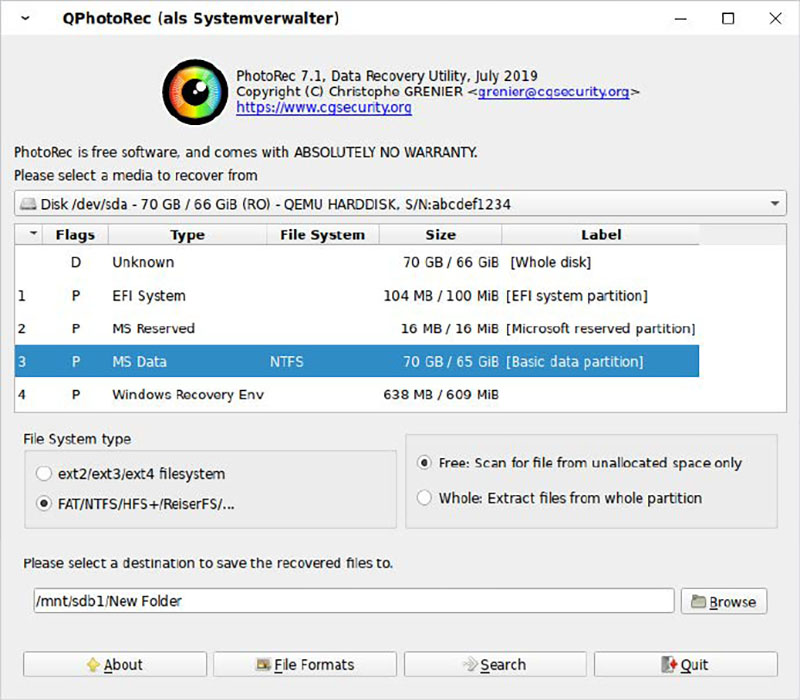Select the Whole disk row of type Unknown

[300, 262]
